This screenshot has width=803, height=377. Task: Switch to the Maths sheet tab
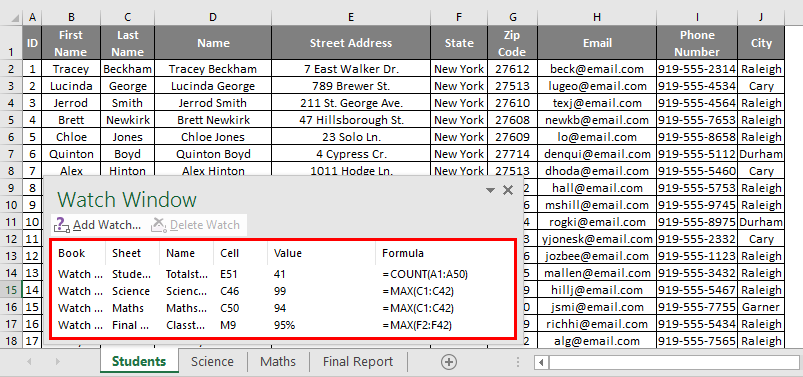[x=278, y=362]
